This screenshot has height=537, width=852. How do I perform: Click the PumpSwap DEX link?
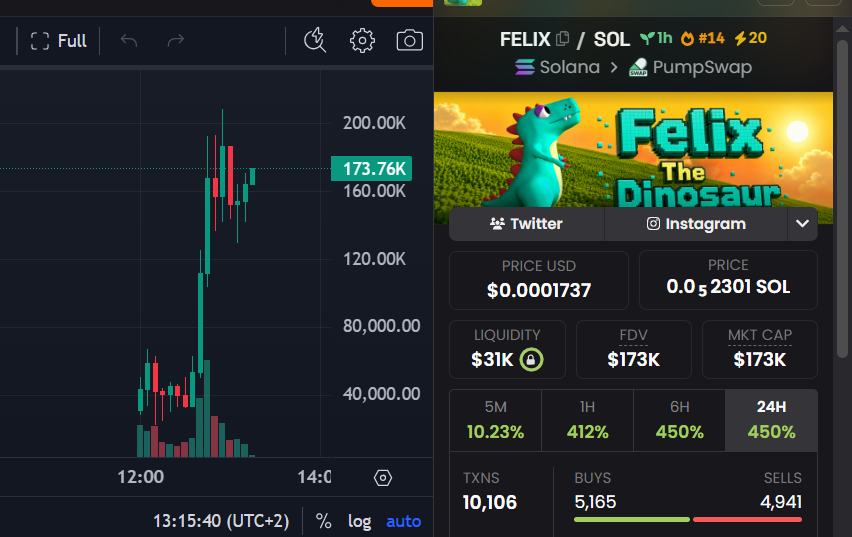point(690,67)
